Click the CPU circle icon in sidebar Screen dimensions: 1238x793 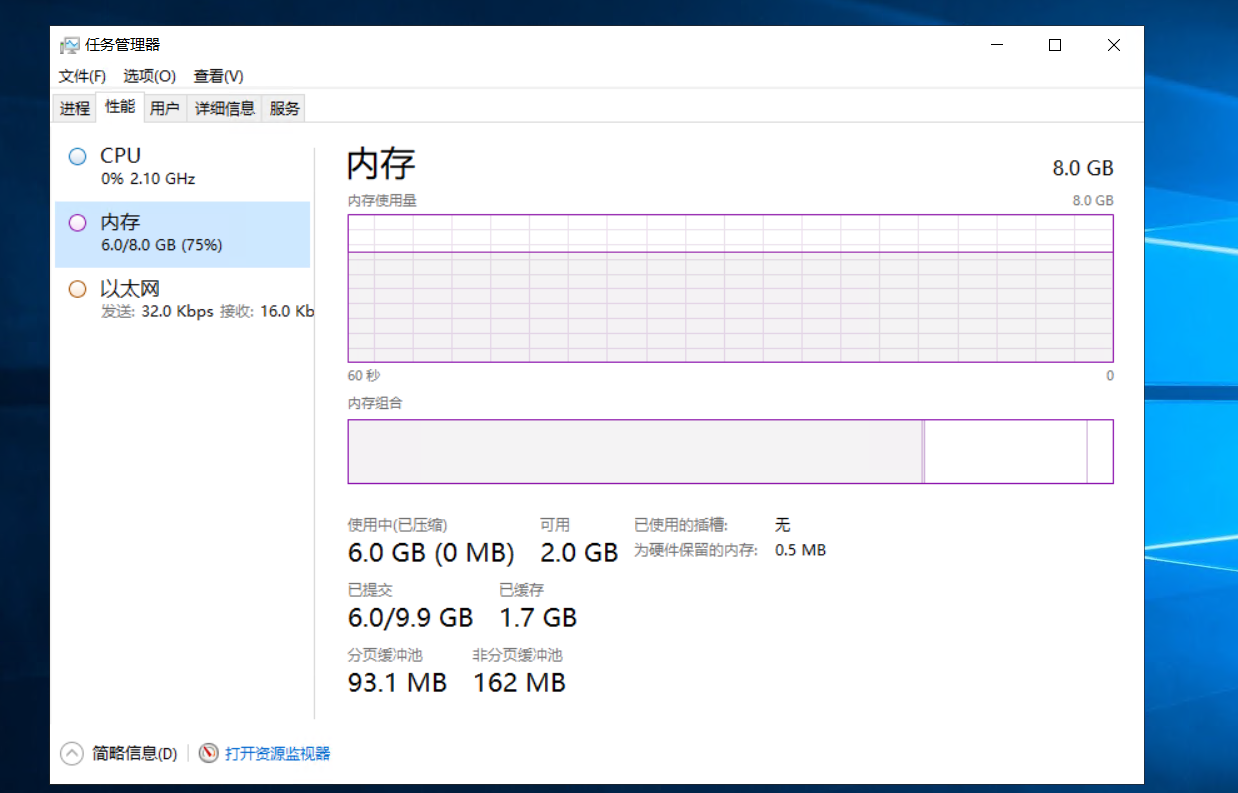point(77,157)
